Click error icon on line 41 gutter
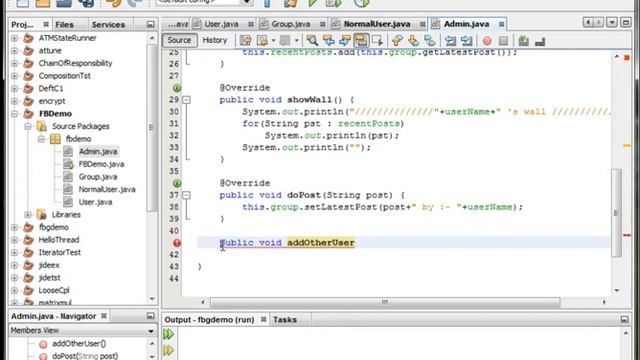The width and height of the screenshot is (640, 360). pos(177,243)
